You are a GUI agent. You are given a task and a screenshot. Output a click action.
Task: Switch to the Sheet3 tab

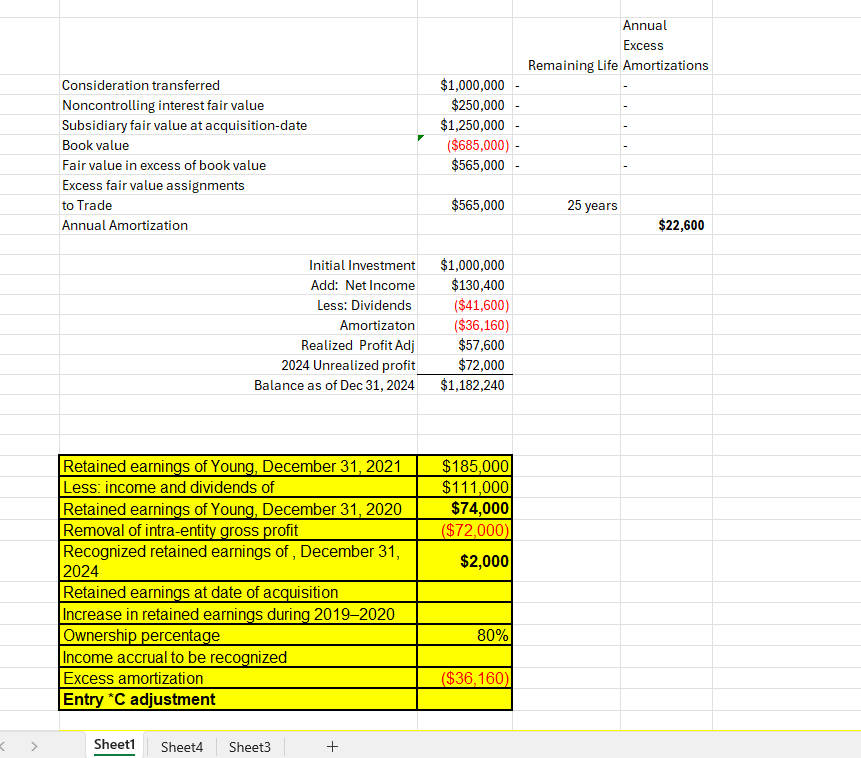pyautogui.click(x=249, y=746)
